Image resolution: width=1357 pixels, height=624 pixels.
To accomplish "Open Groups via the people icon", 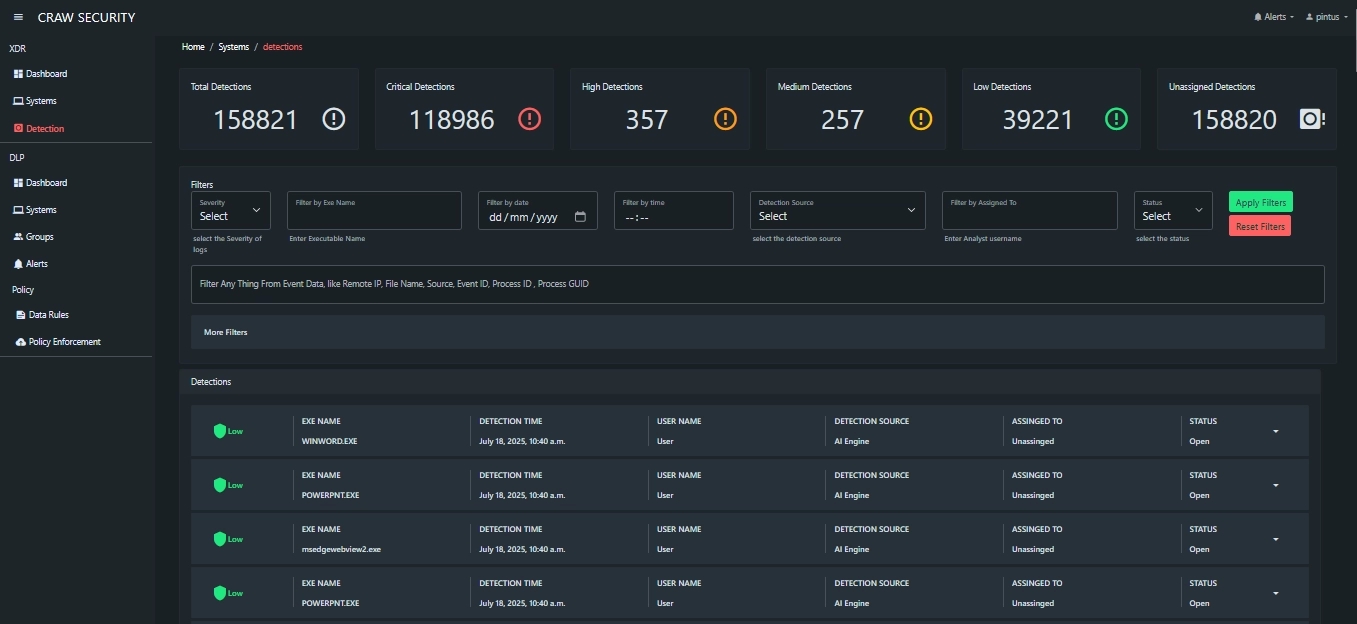I will (19, 236).
